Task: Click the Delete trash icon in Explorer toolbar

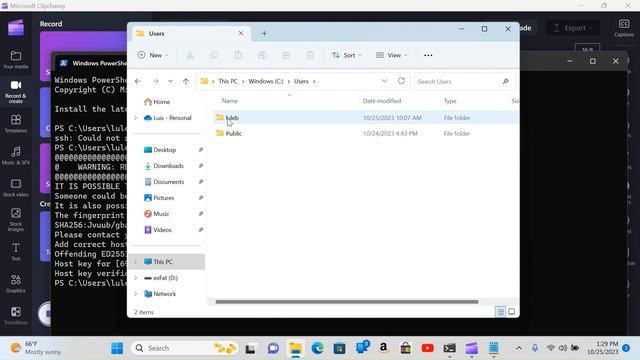Action: point(310,55)
